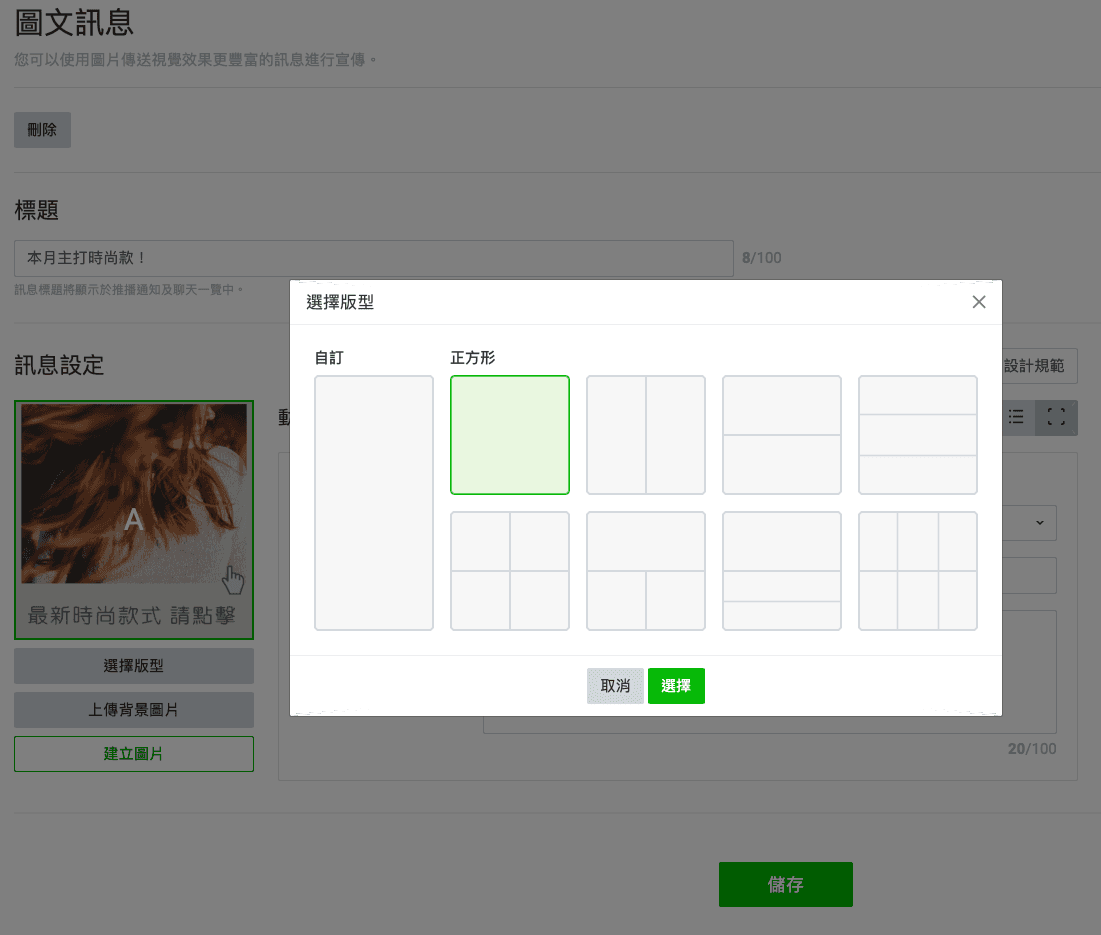Viewport: 1101px width, 935px height.
Task: Click the 建立圖片 create image button
Action: (133, 754)
